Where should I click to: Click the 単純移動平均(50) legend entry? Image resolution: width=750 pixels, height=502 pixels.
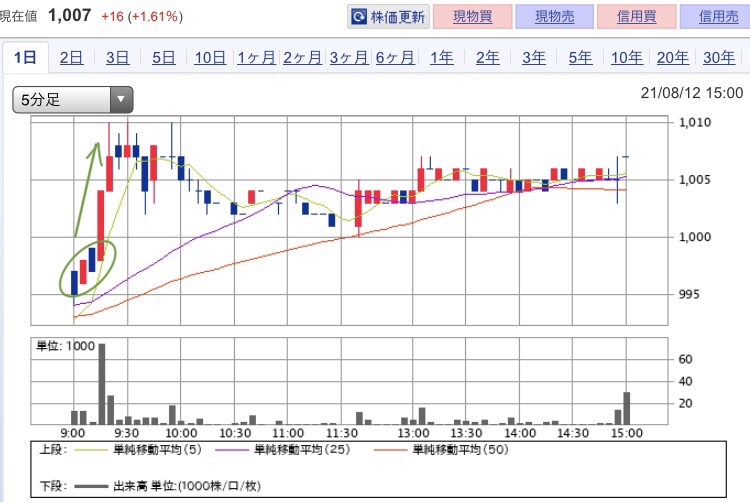point(441,449)
